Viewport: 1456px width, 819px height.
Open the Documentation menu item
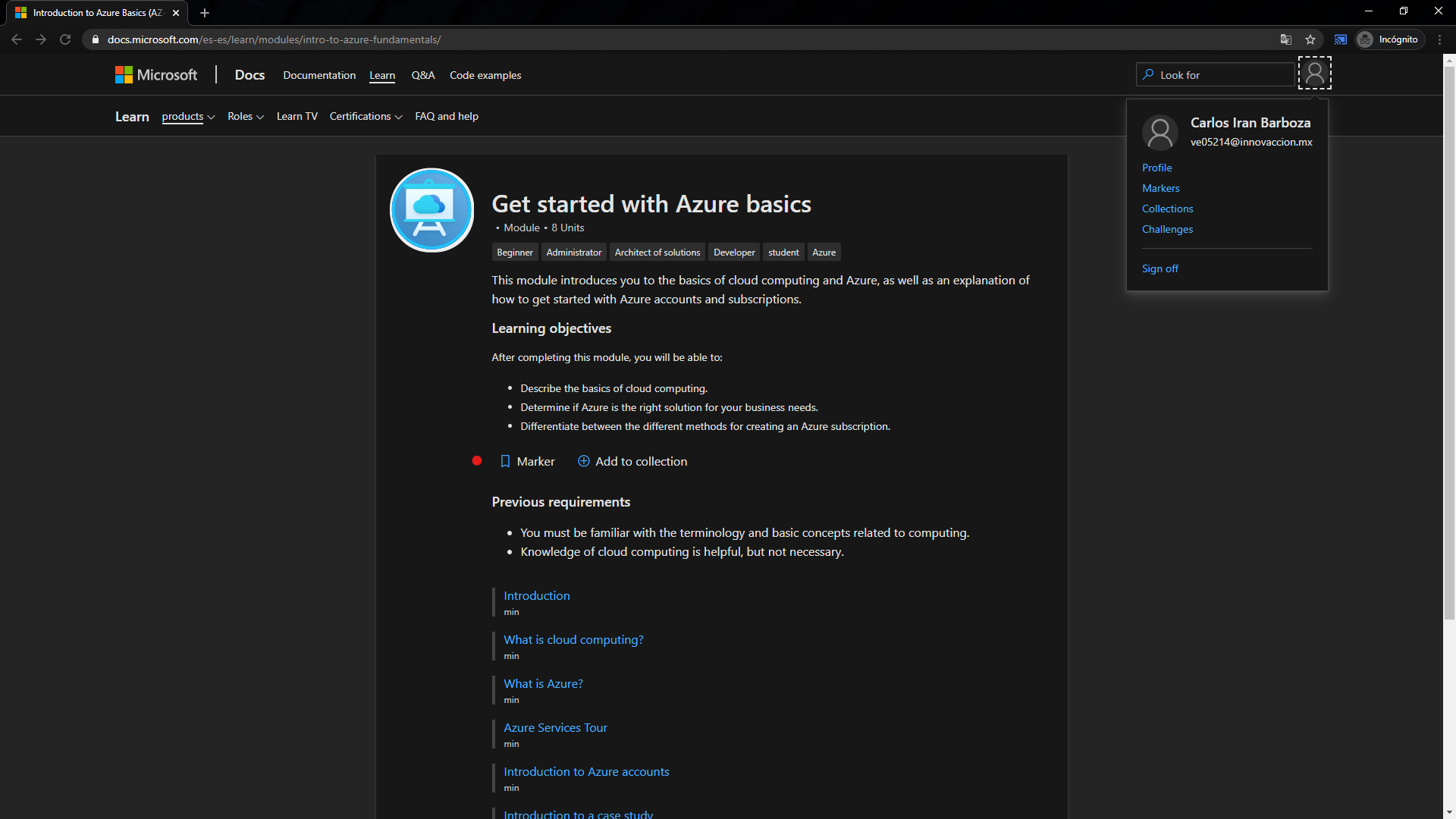[x=319, y=75]
